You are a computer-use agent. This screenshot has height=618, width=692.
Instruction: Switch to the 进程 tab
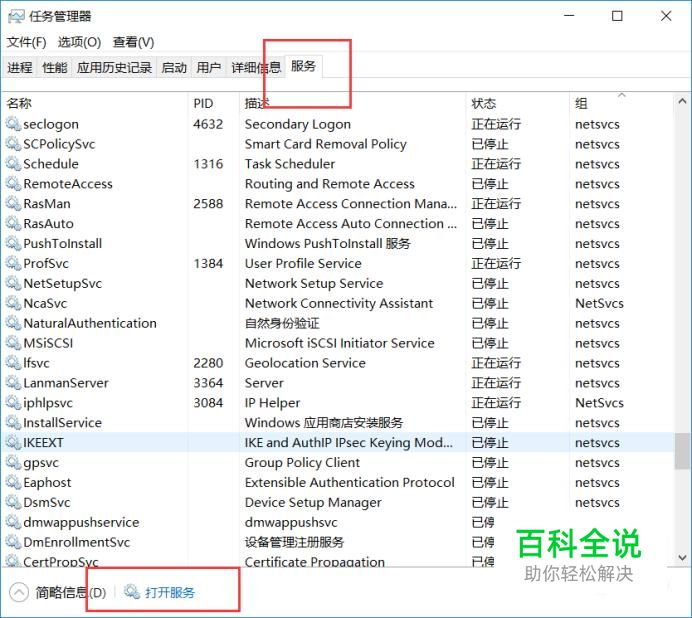[x=20, y=67]
